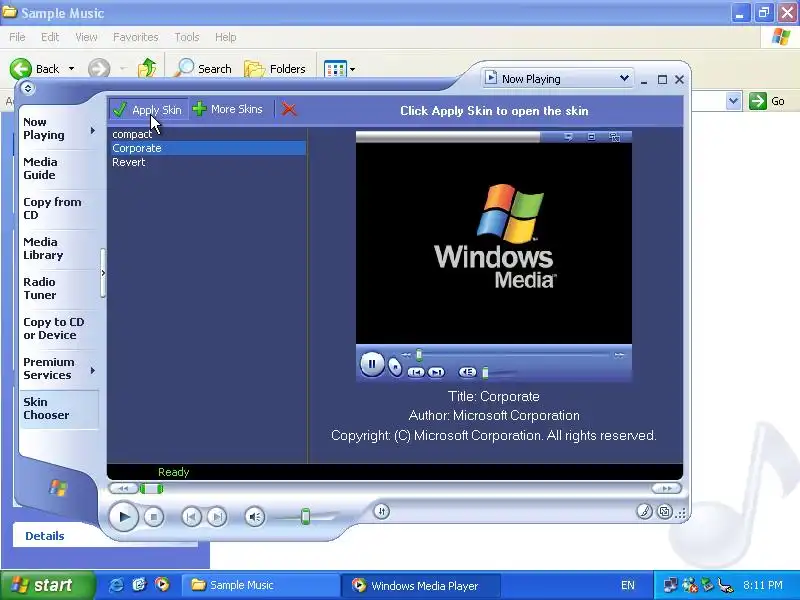800x600 pixels.
Task: Switch to Sample Music taskbar button
Action: 261,585
